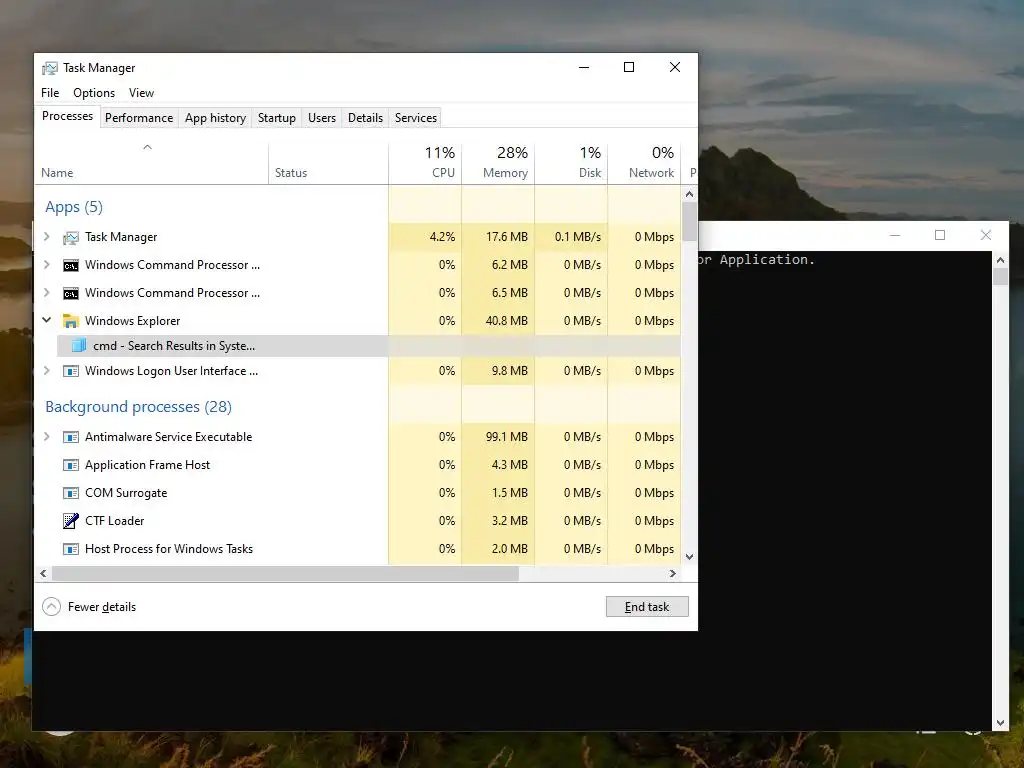The width and height of the screenshot is (1024, 768).
Task: Switch to the Details tab
Action: pos(365,118)
